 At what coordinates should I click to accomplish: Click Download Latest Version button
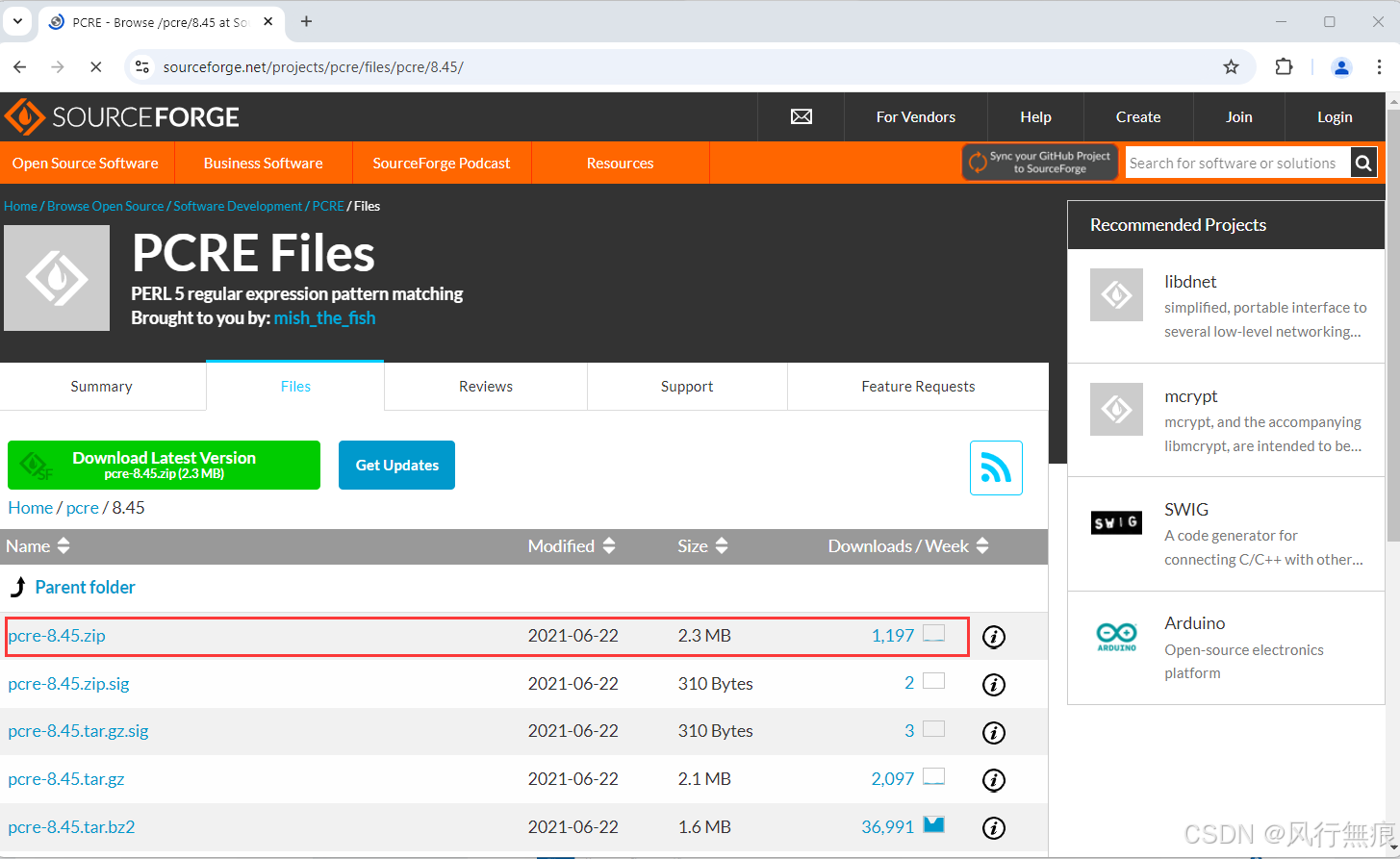tap(164, 465)
